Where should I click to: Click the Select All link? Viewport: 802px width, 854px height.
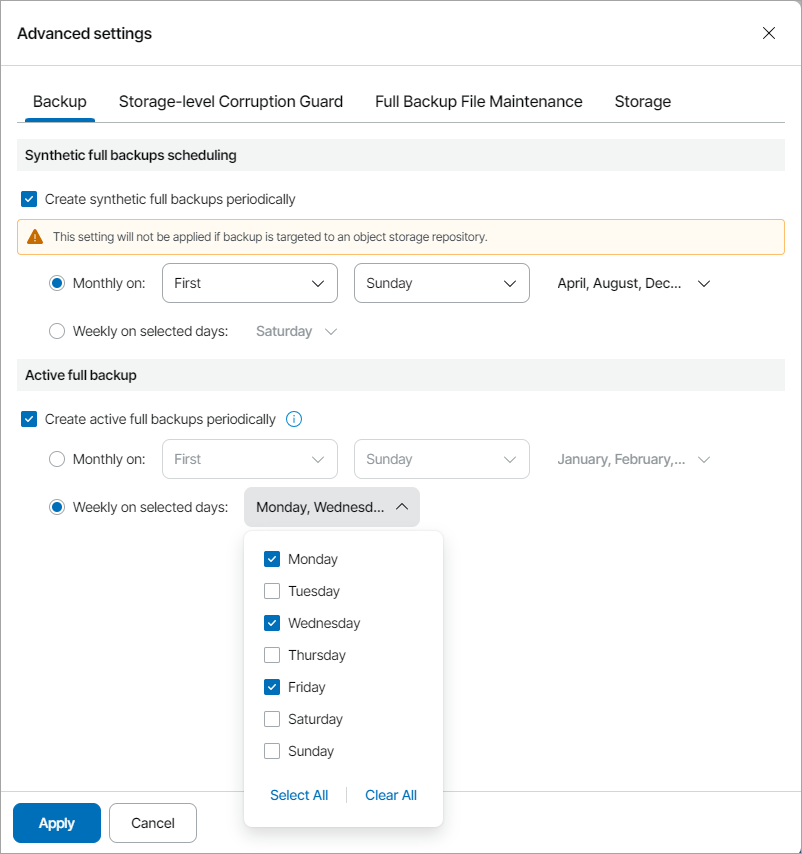tap(299, 795)
